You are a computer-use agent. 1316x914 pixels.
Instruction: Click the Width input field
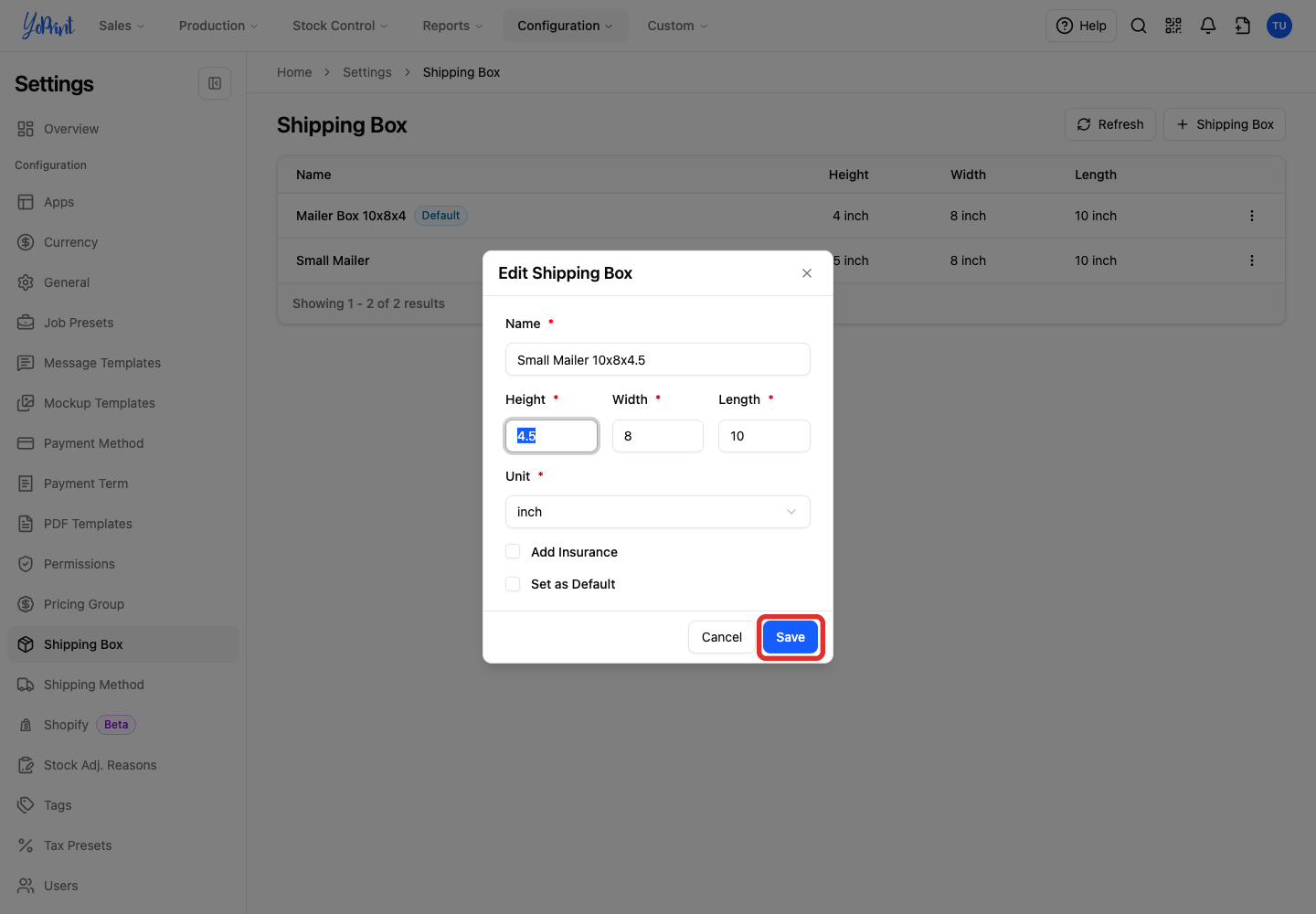click(658, 436)
